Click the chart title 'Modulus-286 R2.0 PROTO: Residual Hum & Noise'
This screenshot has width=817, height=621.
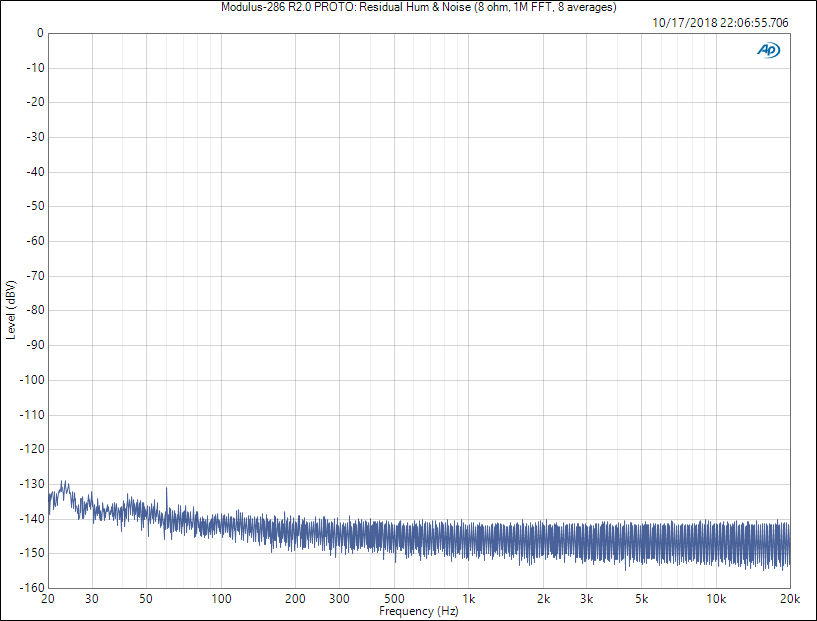click(x=346, y=7)
